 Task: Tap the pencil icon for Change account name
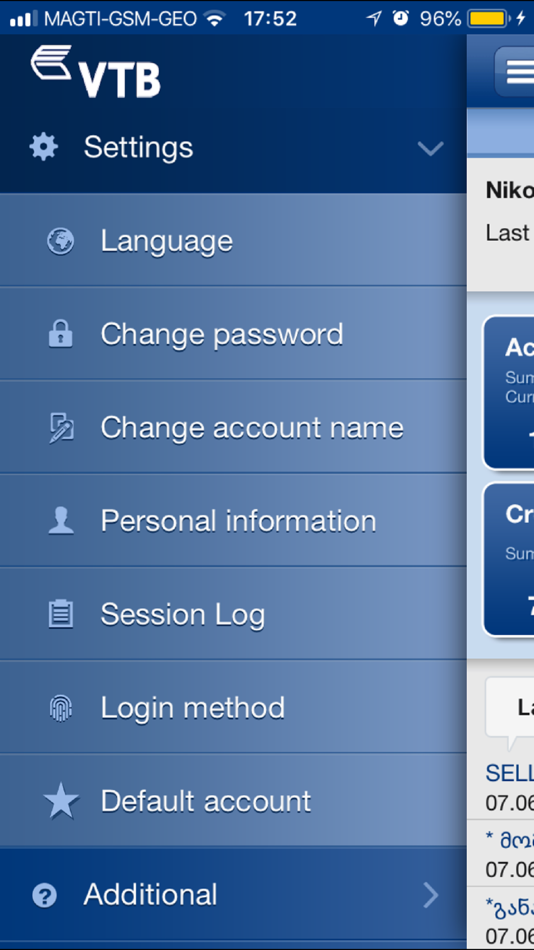[61, 428]
